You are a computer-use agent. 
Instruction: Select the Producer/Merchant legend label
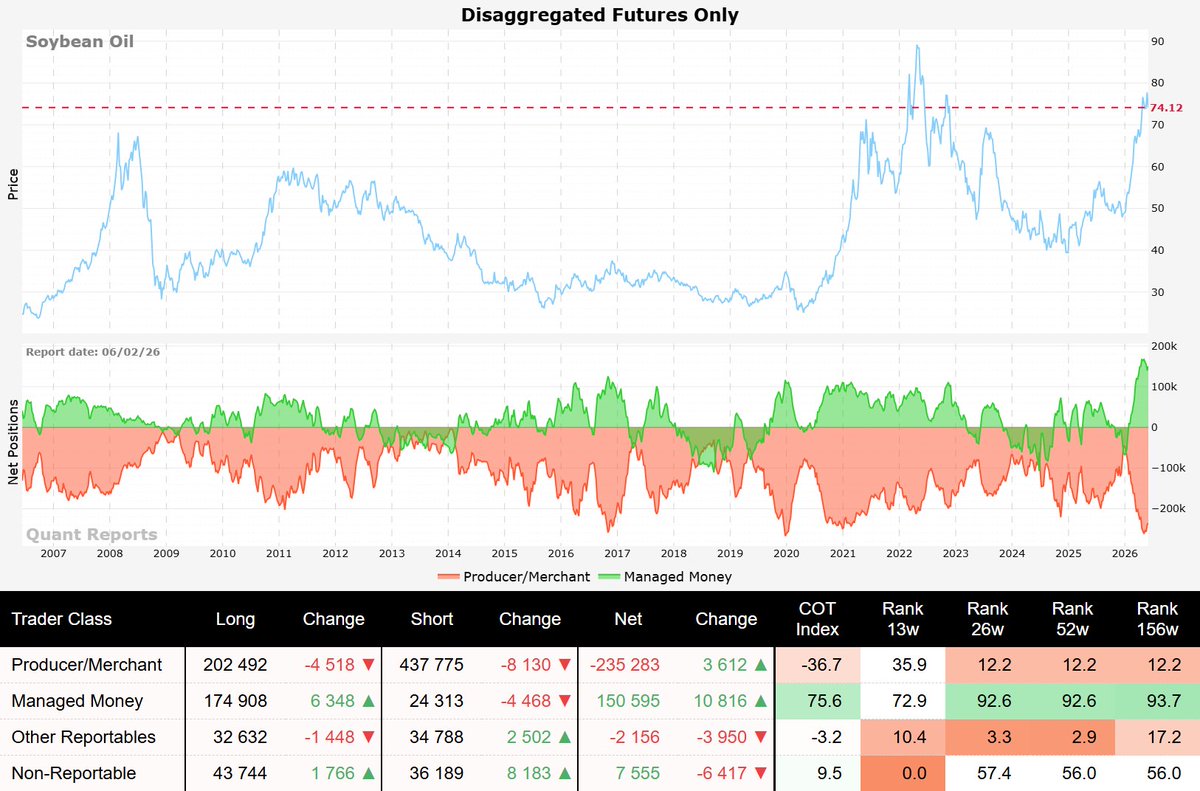point(527,577)
